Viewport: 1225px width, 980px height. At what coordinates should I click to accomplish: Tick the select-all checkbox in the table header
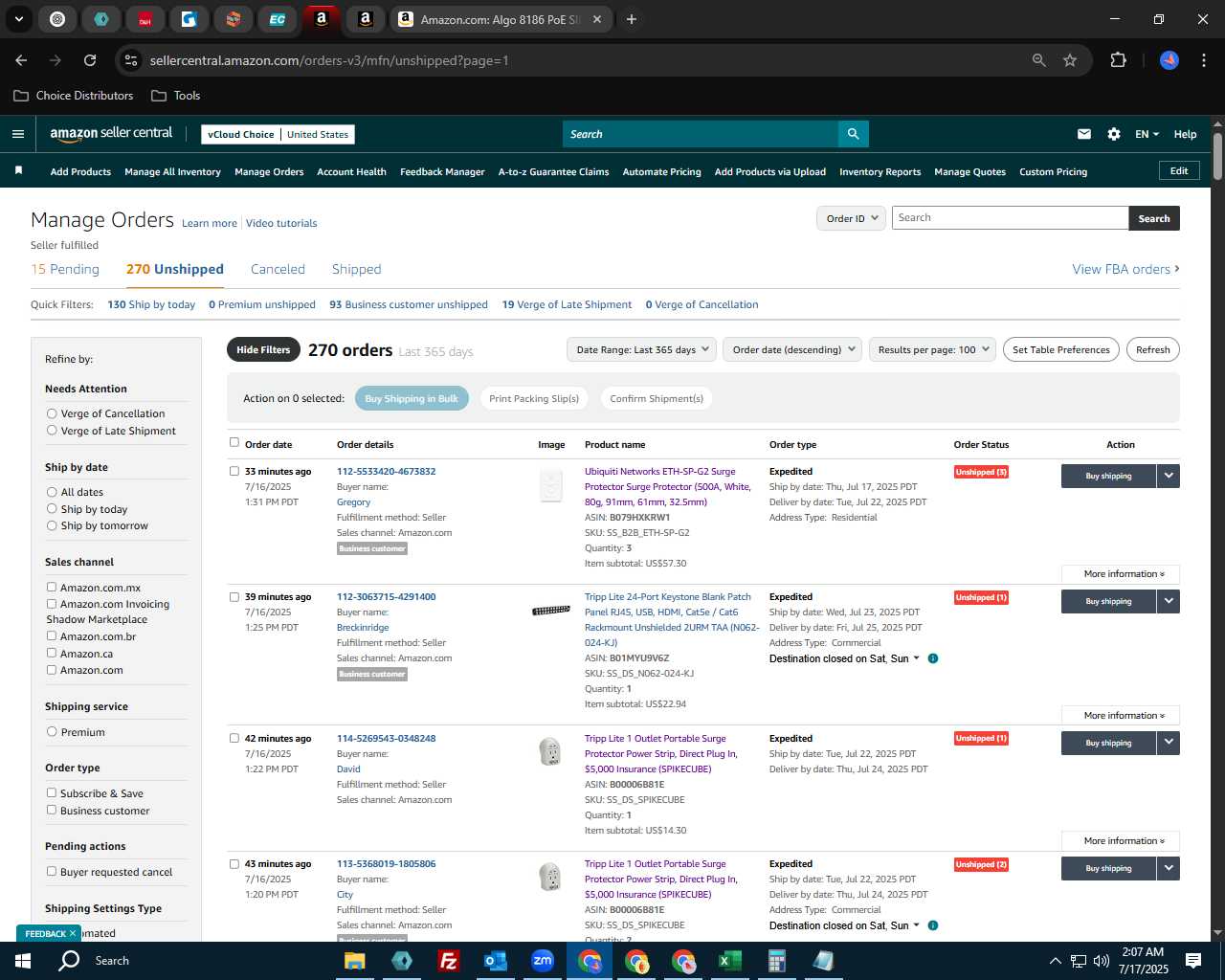click(234, 442)
